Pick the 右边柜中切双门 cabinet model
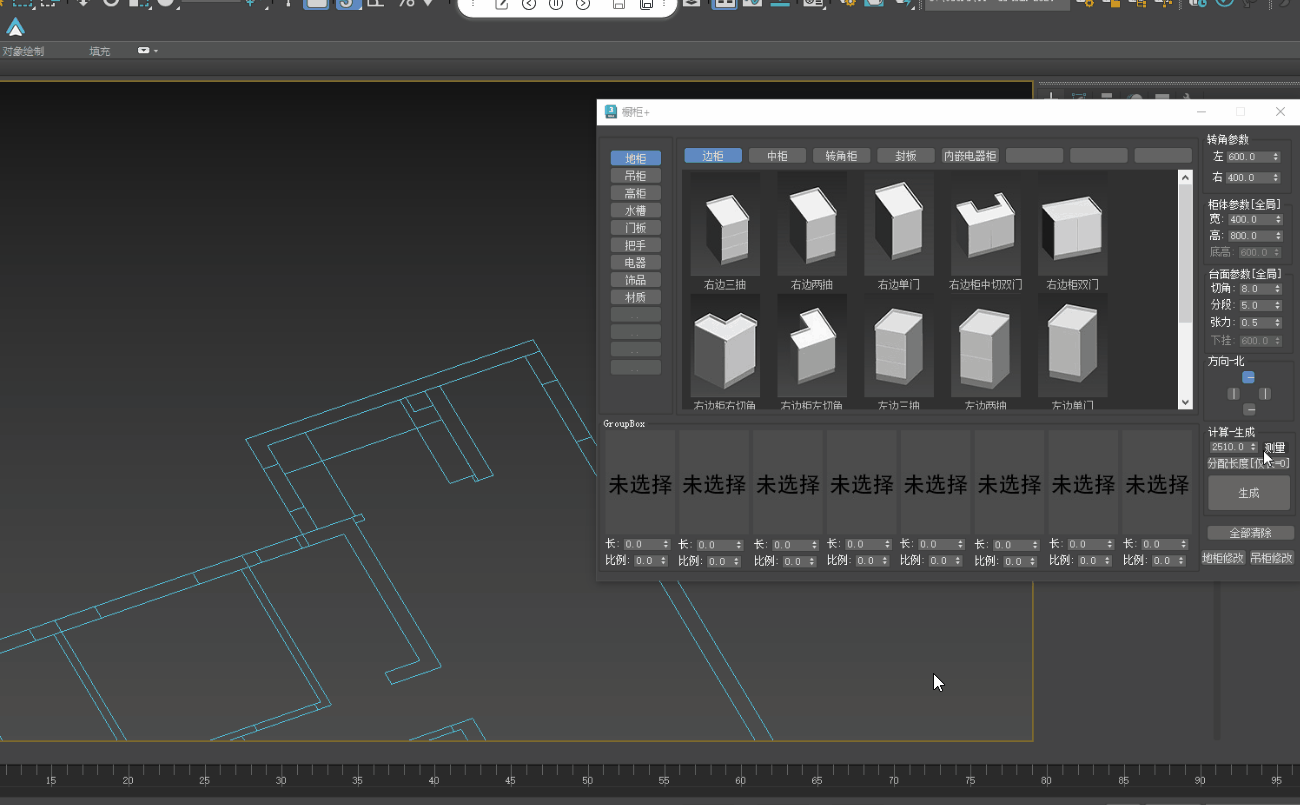 click(x=986, y=225)
